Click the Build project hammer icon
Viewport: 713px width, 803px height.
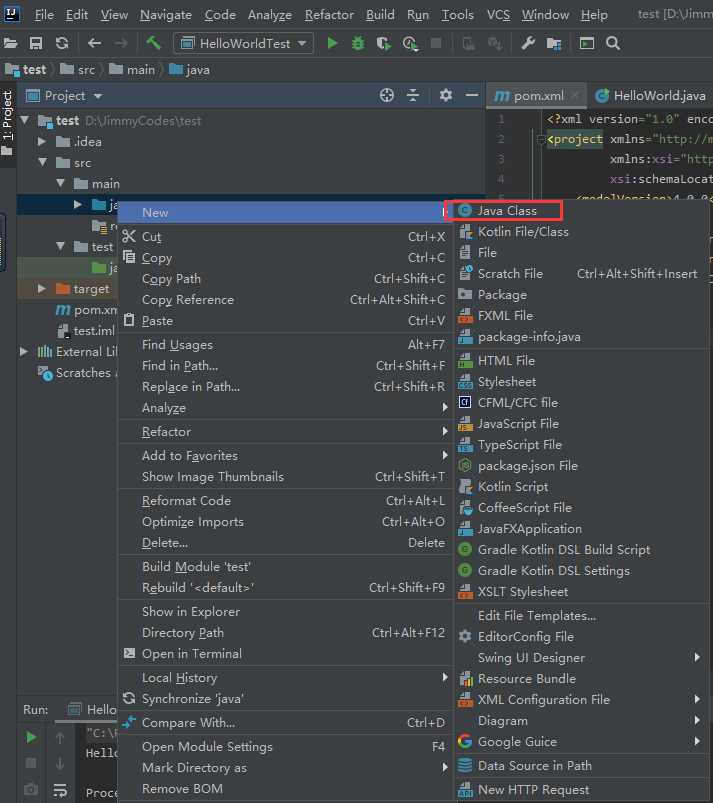pos(154,43)
